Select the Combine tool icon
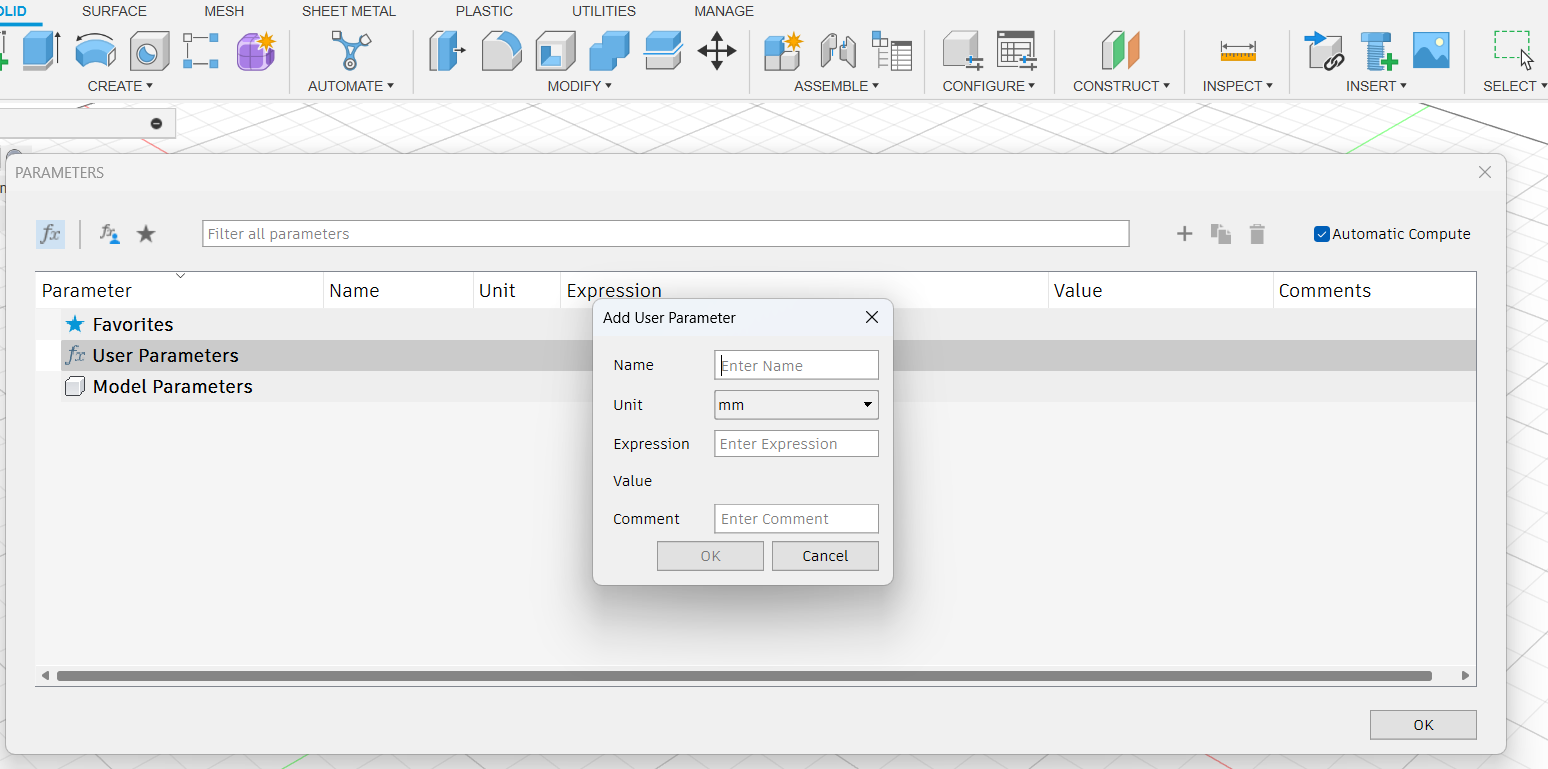The width and height of the screenshot is (1548, 769). 609,50
